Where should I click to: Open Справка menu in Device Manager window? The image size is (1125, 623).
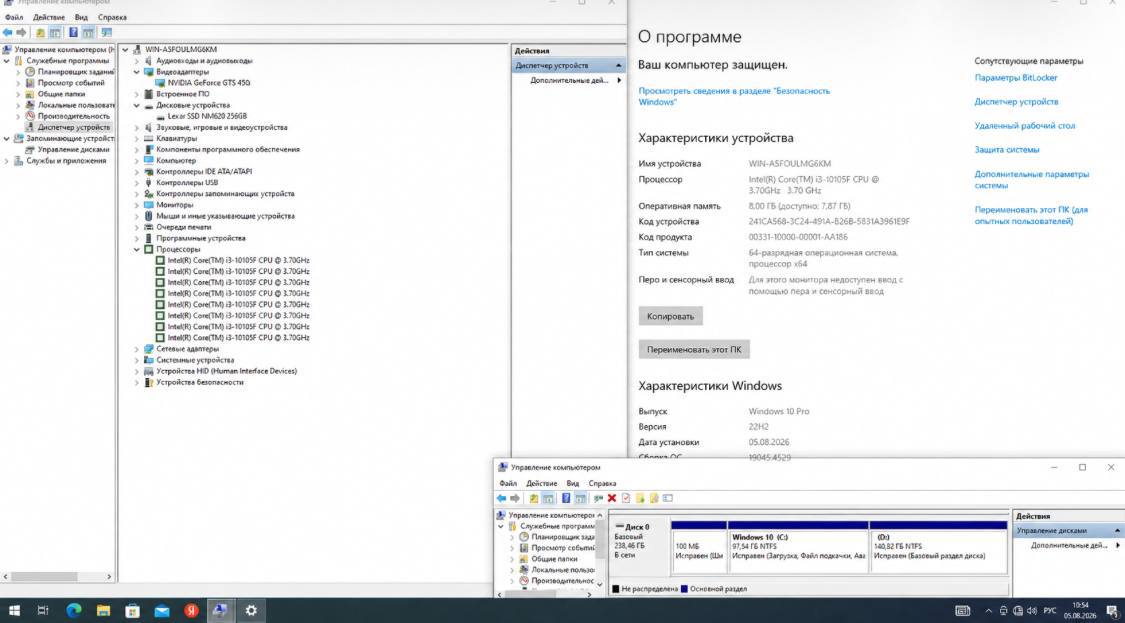112,17
